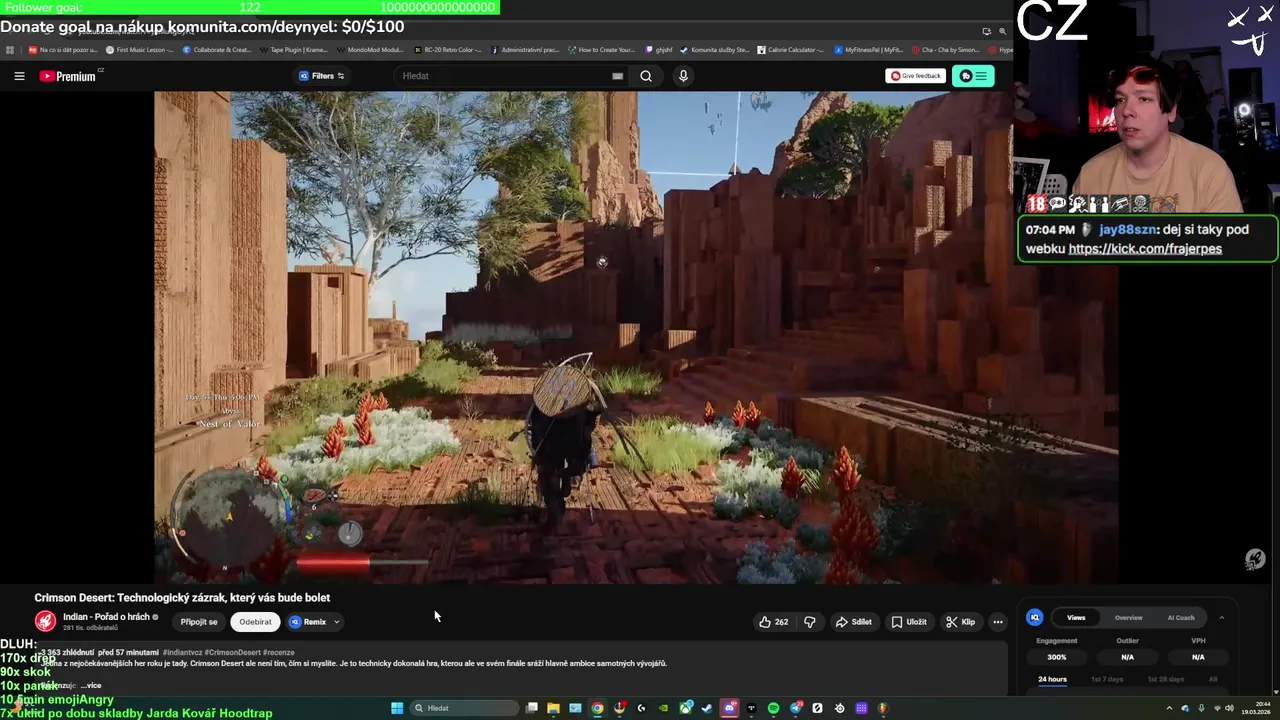This screenshot has width=1280, height=720.
Task: Open the Tape Plugin bookmark
Action: (294, 49)
